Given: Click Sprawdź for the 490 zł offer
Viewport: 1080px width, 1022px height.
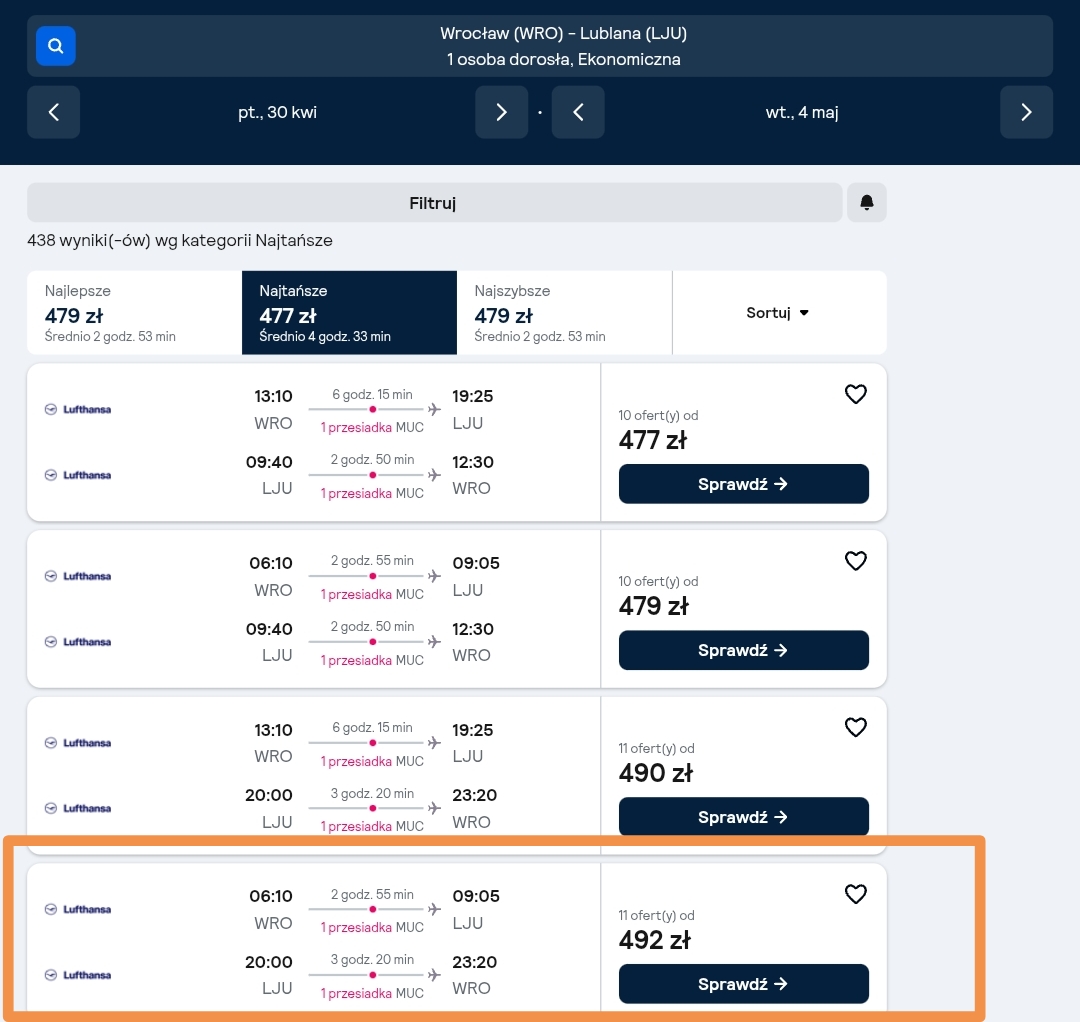Looking at the screenshot, I should (x=743, y=817).
